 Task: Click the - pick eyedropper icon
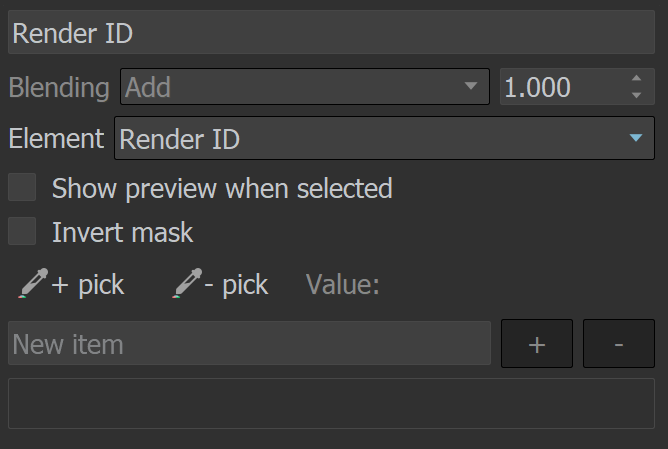187,283
